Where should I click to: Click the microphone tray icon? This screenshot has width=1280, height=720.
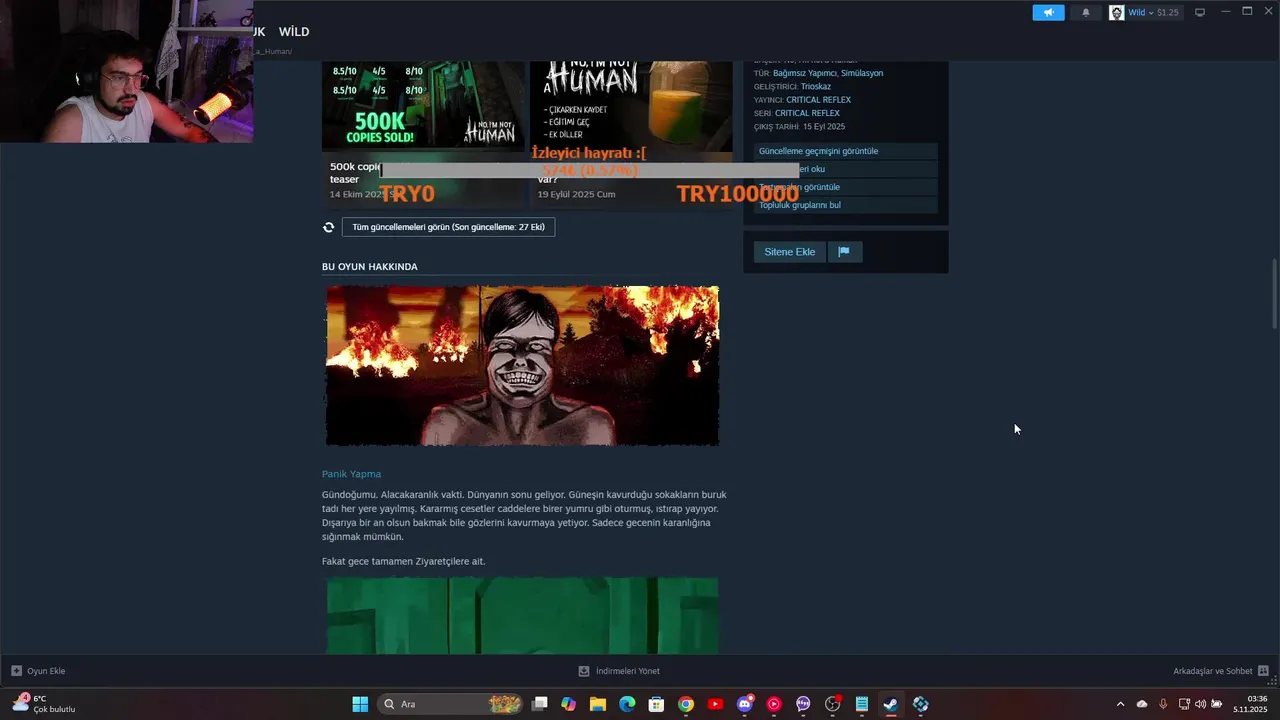(1163, 704)
